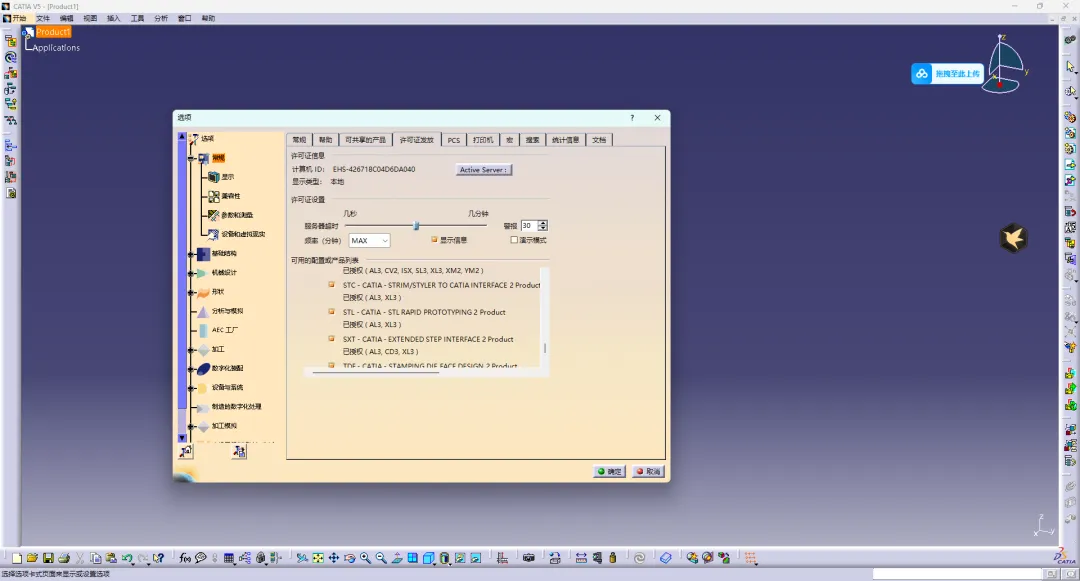Click the Fit All In view icon
The height and width of the screenshot is (581, 1080).
[318, 558]
